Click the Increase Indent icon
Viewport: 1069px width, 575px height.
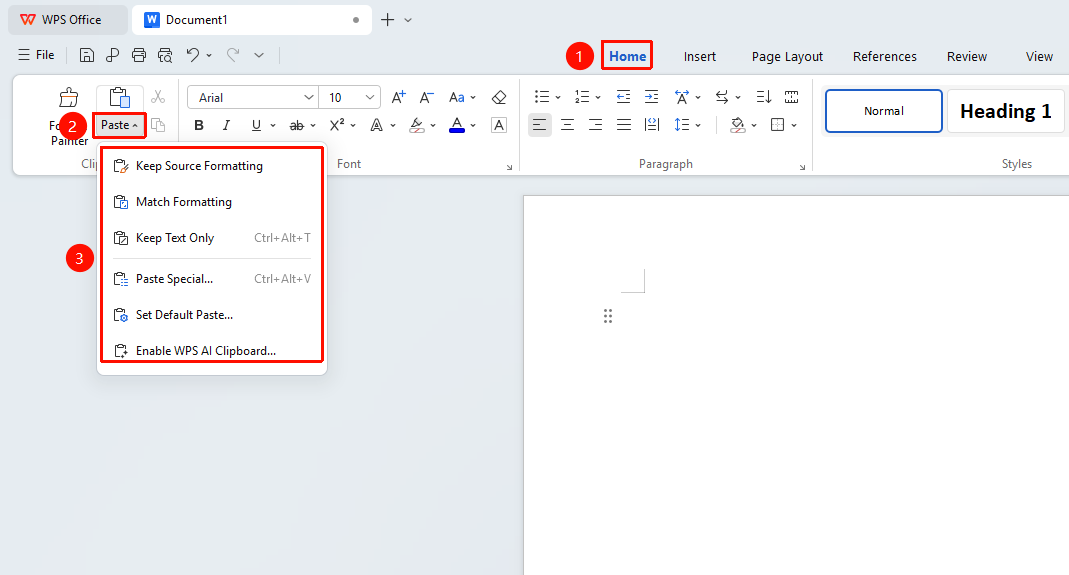coord(651,97)
